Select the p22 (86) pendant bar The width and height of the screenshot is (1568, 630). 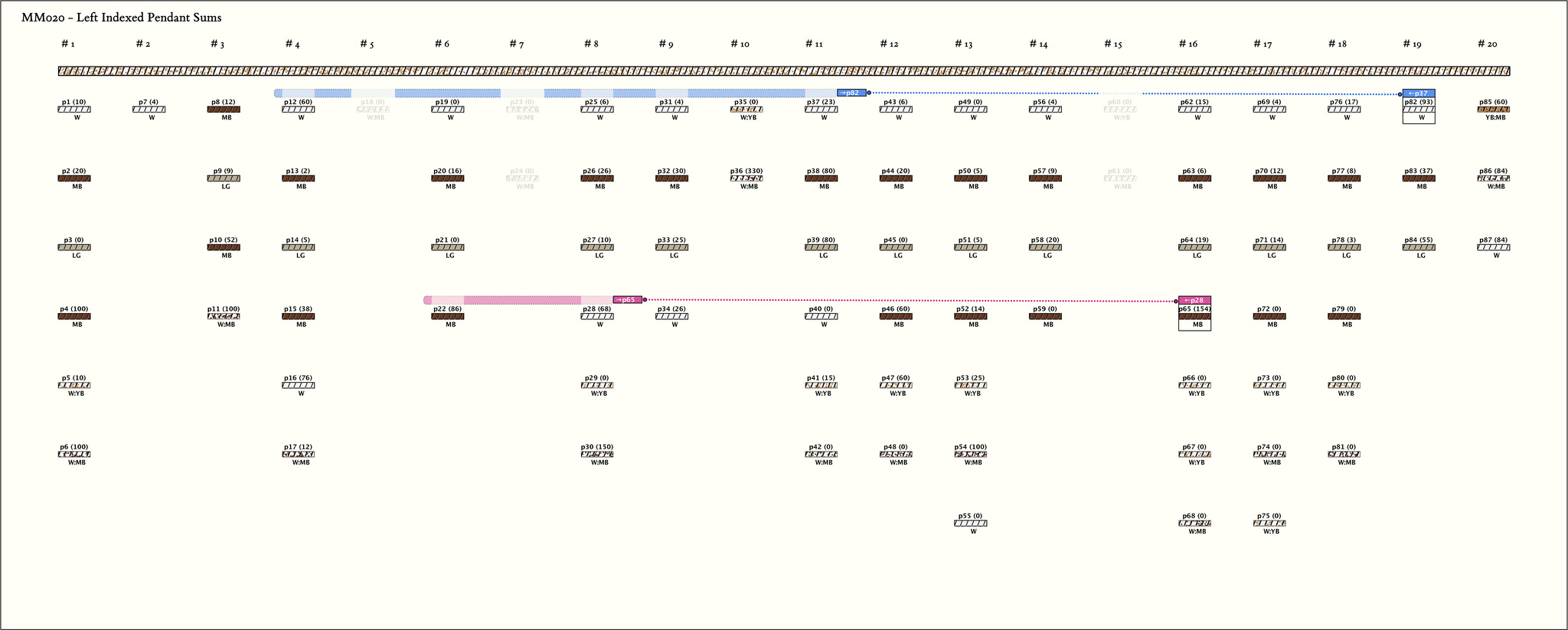pyautogui.click(x=448, y=316)
